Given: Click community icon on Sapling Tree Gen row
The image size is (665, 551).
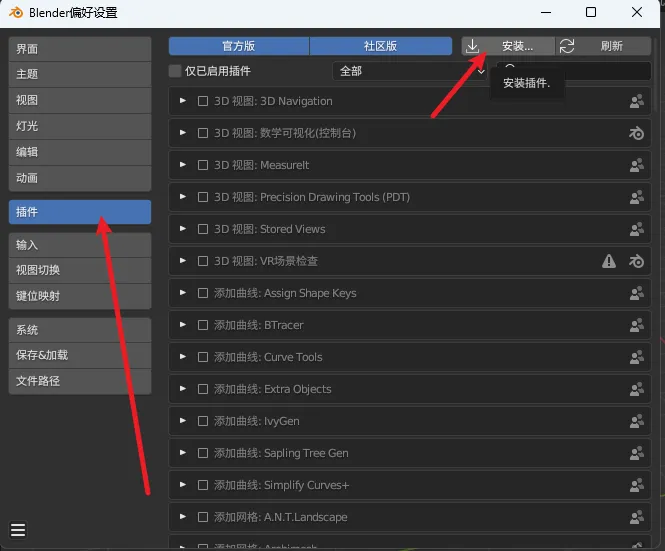Looking at the screenshot, I should tap(637, 453).
